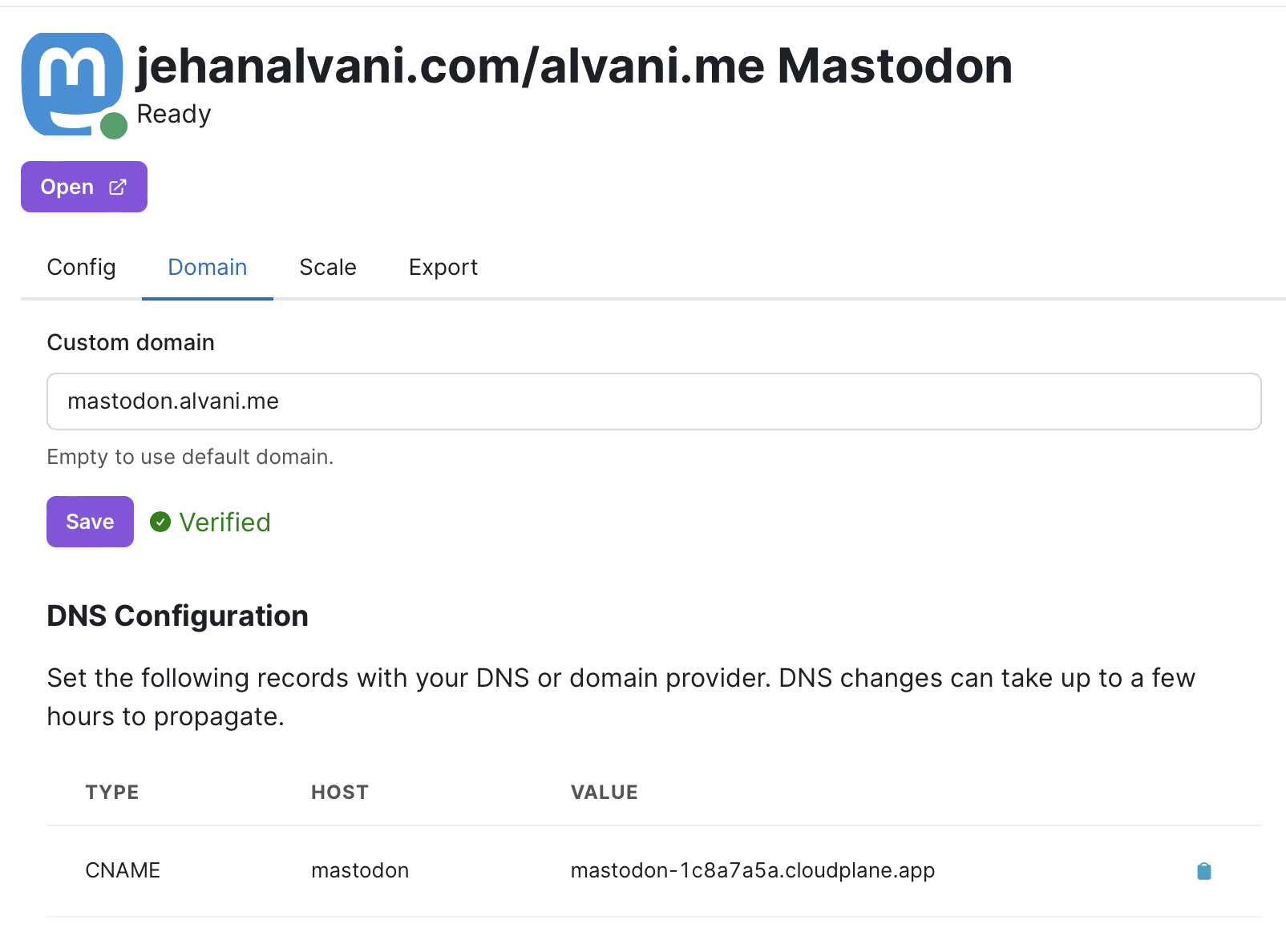Click the VALUE column header

pyautogui.click(x=604, y=793)
